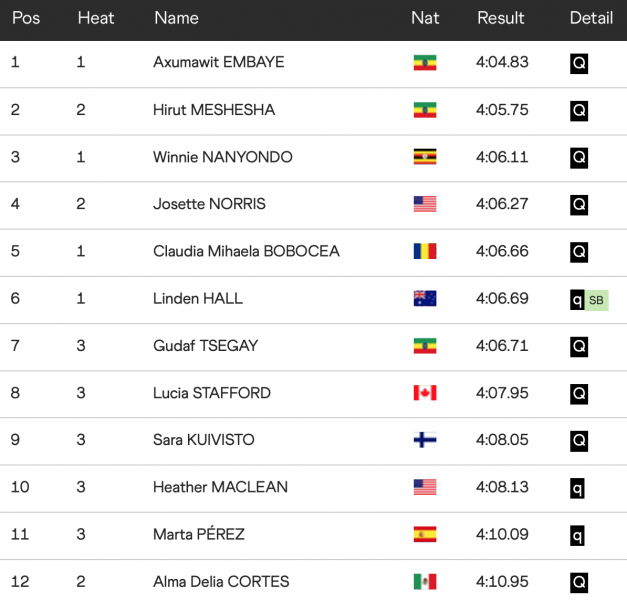
Task: Click small q badge in Heather MACLEAN row
Action: [x=578, y=487]
